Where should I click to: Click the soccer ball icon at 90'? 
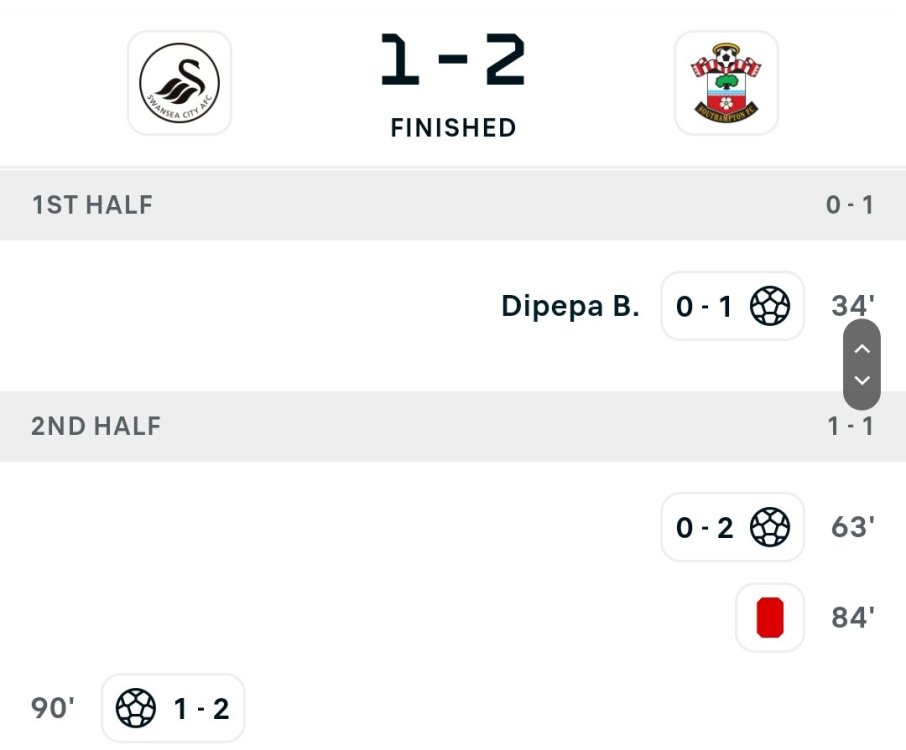136,709
